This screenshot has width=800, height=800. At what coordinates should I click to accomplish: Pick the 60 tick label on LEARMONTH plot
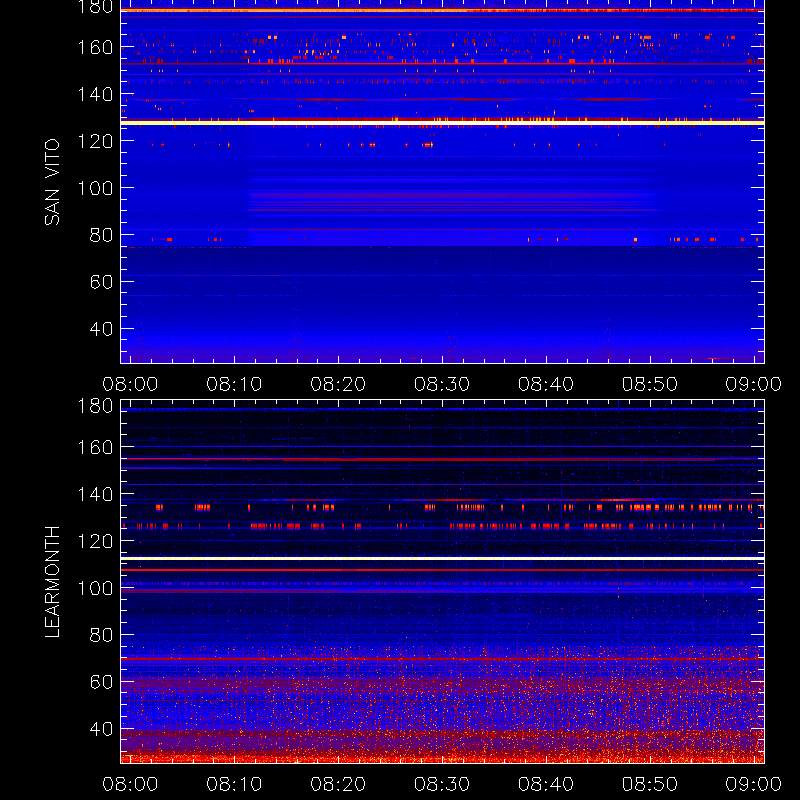pos(102,682)
